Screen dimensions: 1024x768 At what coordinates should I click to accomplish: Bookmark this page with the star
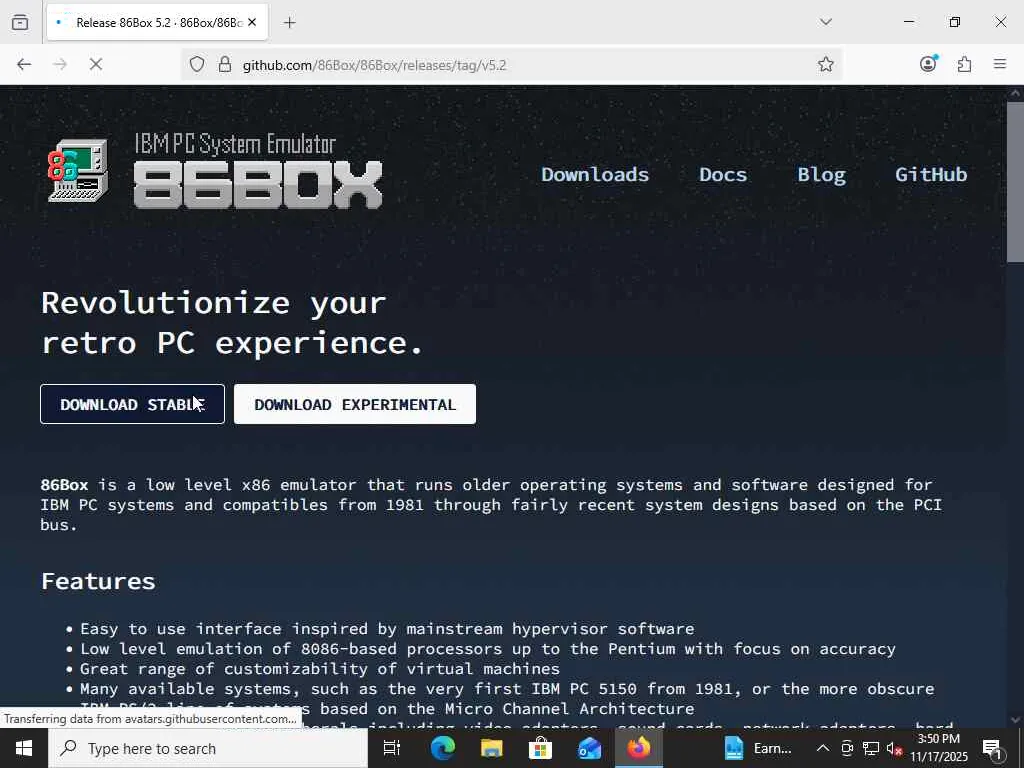(825, 64)
